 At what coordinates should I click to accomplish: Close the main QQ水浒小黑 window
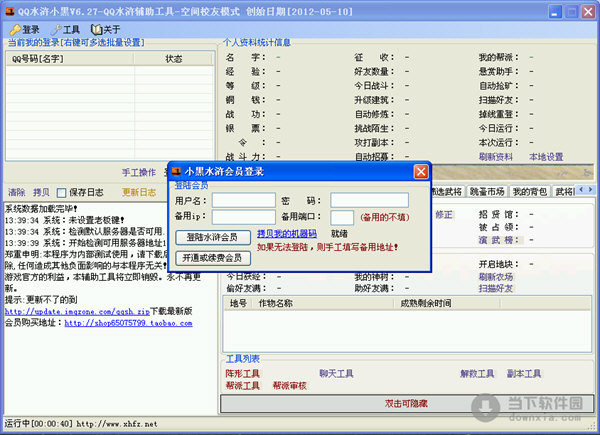588,12
